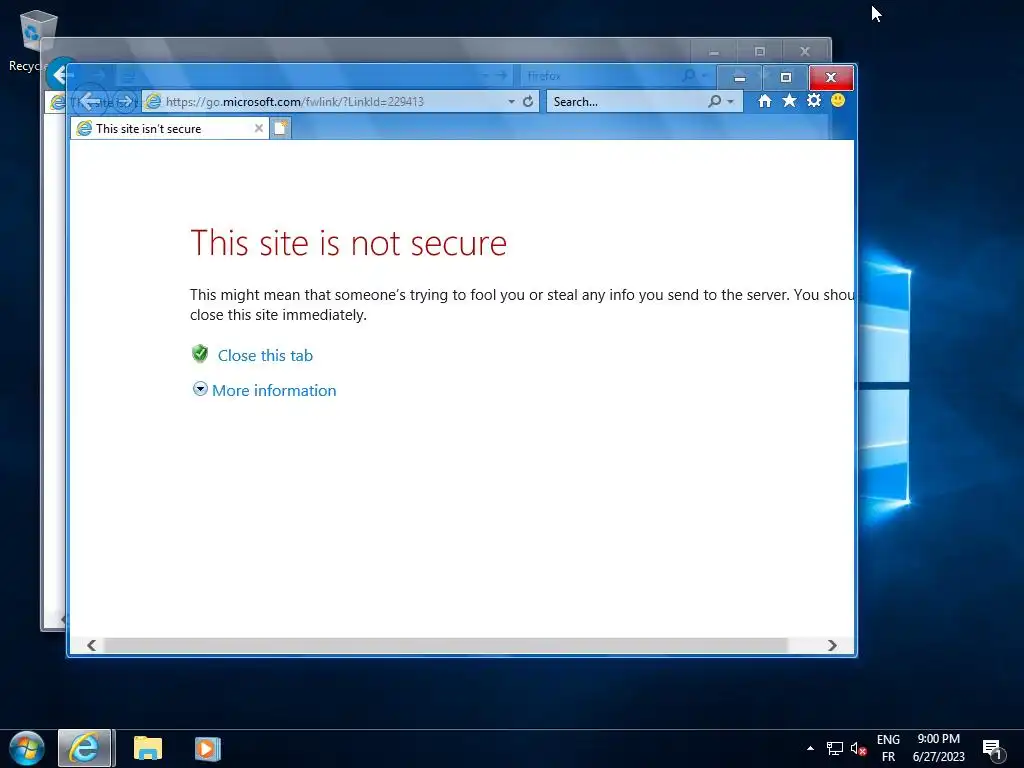The width and height of the screenshot is (1024, 768).
Task: Click the Search... input box
Action: [x=627, y=101]
